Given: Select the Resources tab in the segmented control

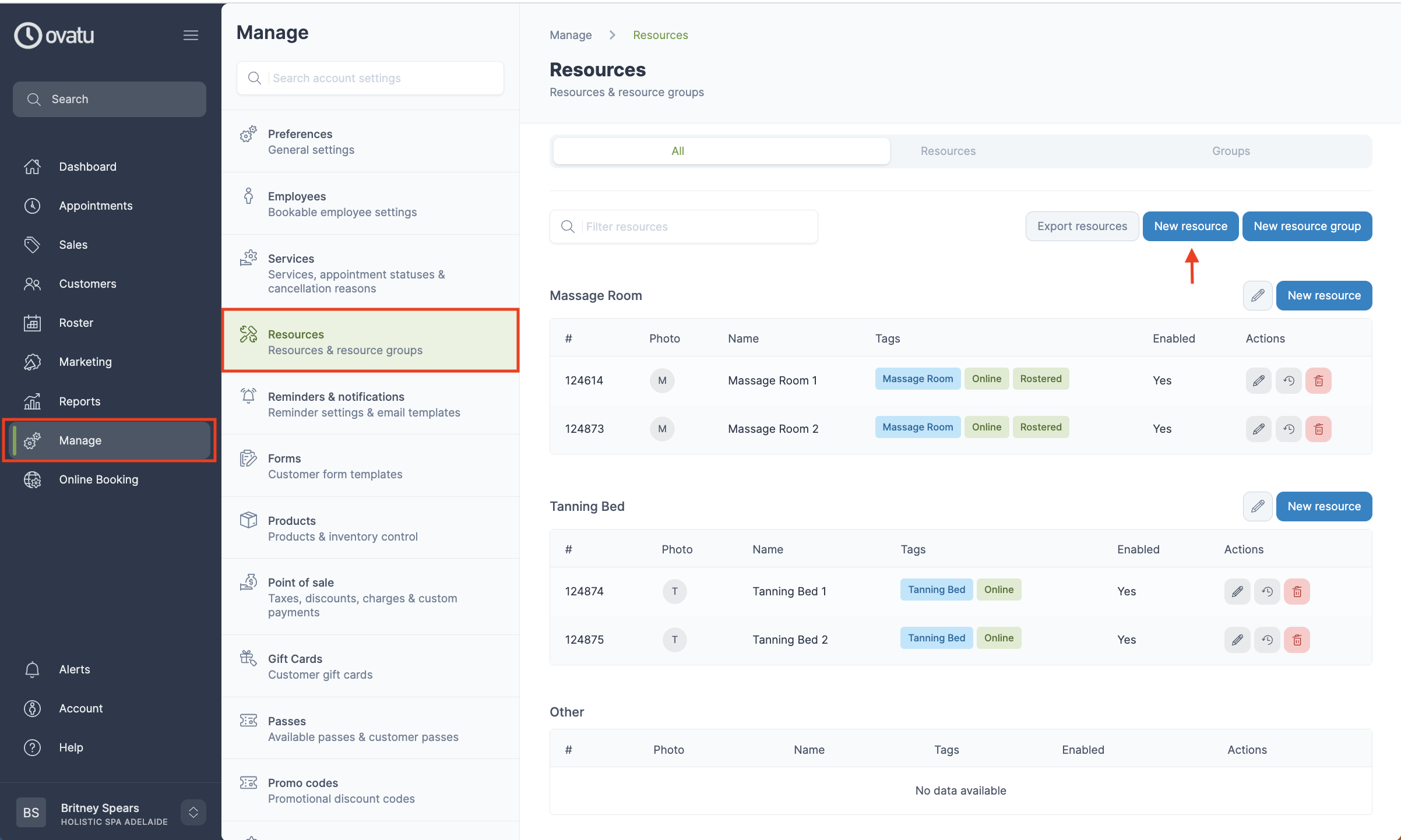Looking at the screenshot, I should (948, 150).
